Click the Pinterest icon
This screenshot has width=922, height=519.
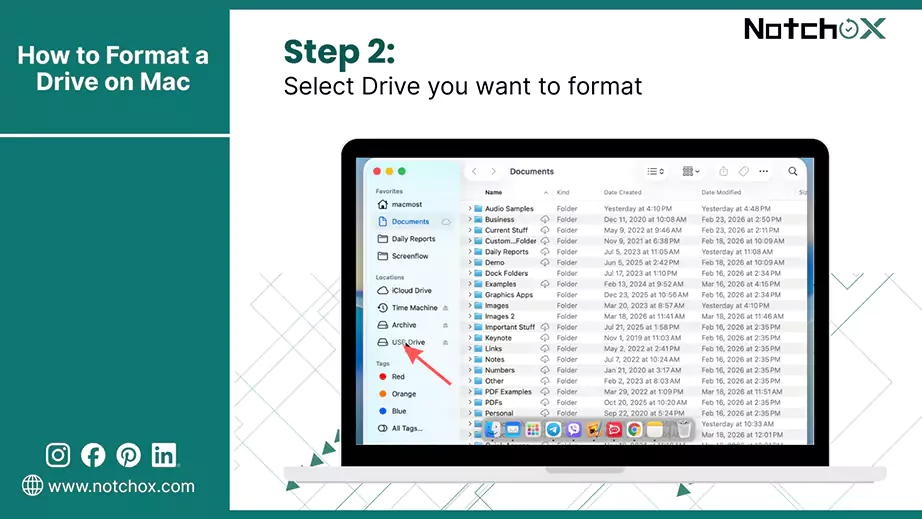coord(128,455)
